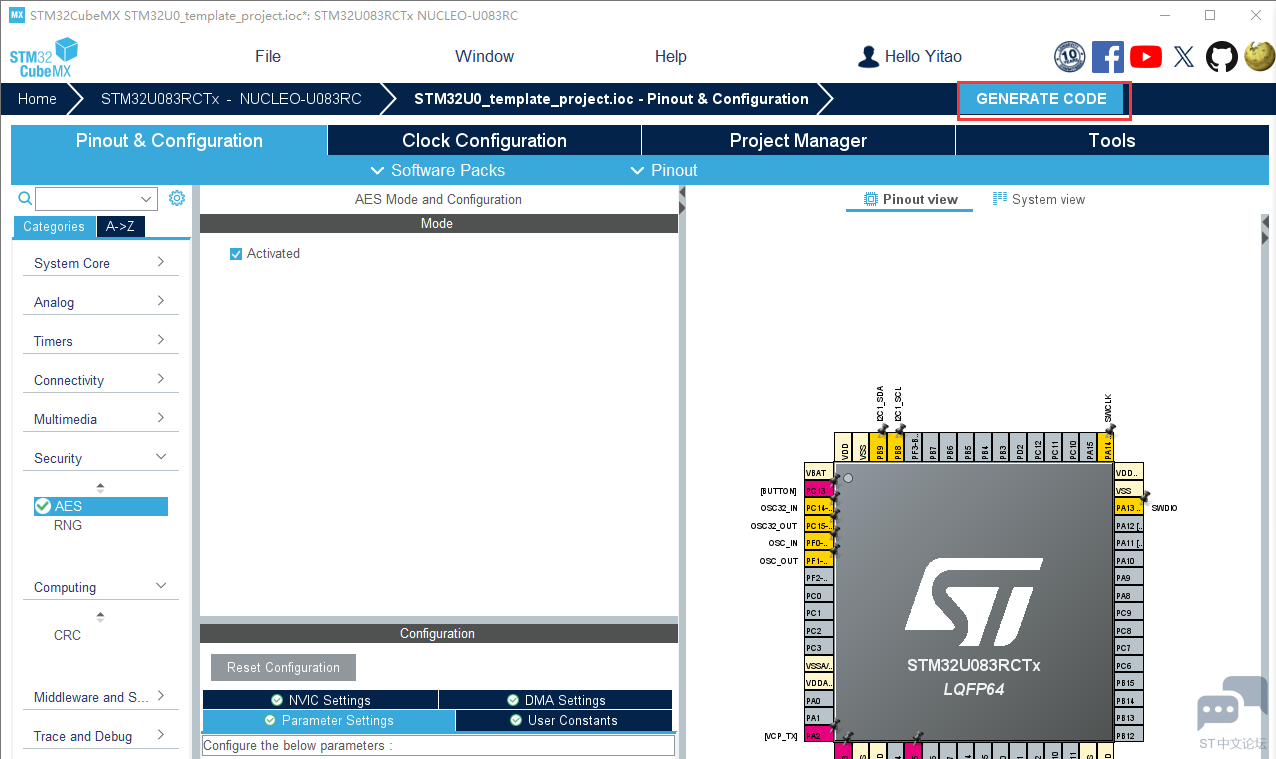Select the PC0 pin on the chip
Viewport: 1276px width, 759px height.
[818, 595]
